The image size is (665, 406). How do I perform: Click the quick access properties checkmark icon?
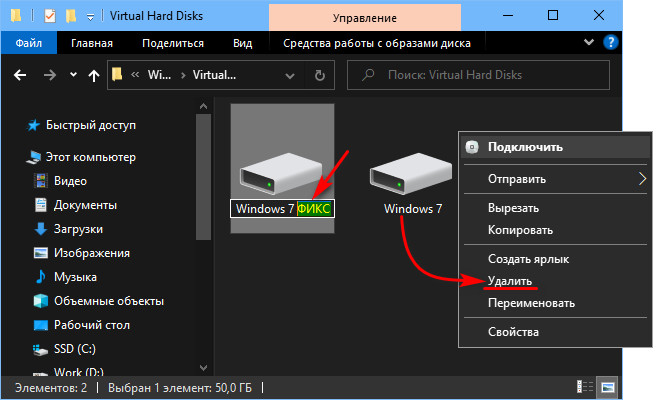point(50,16)
